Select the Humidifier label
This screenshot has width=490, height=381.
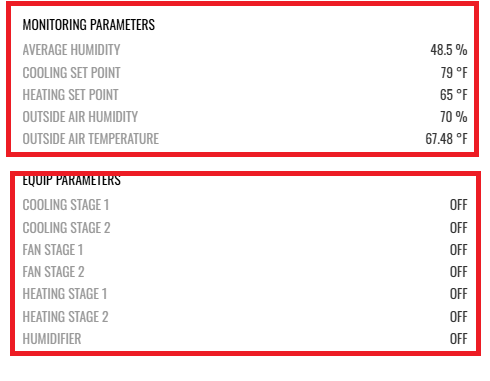(x=52, y=339)
